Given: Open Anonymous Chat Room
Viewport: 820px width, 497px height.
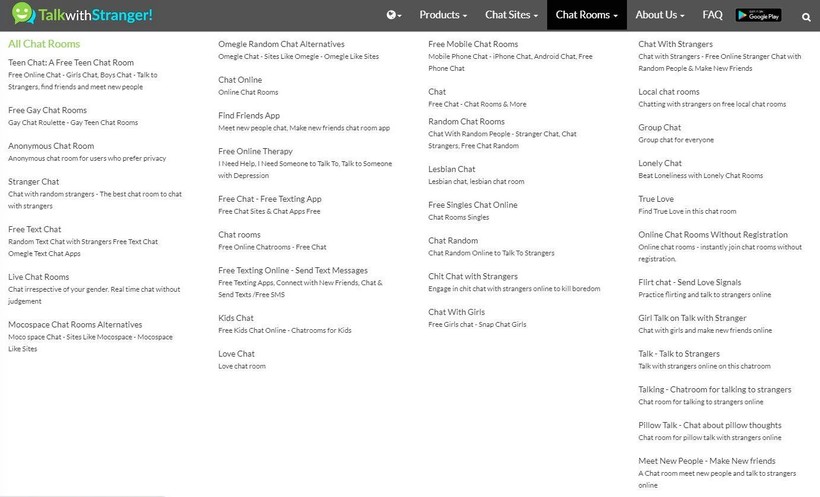Looking at the screenshot, I should coord(51,145).
